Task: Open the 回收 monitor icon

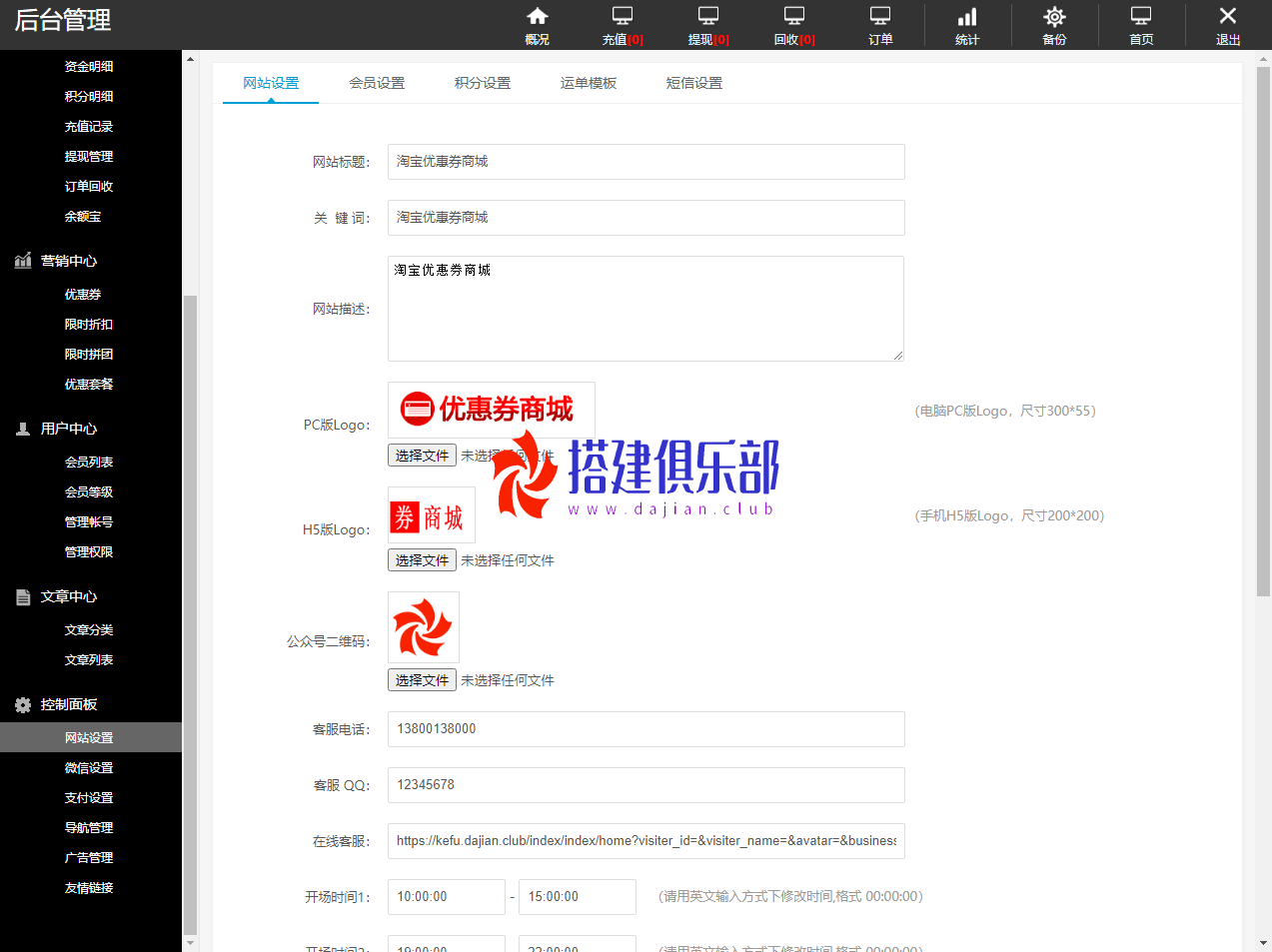Action: (794, 16)
